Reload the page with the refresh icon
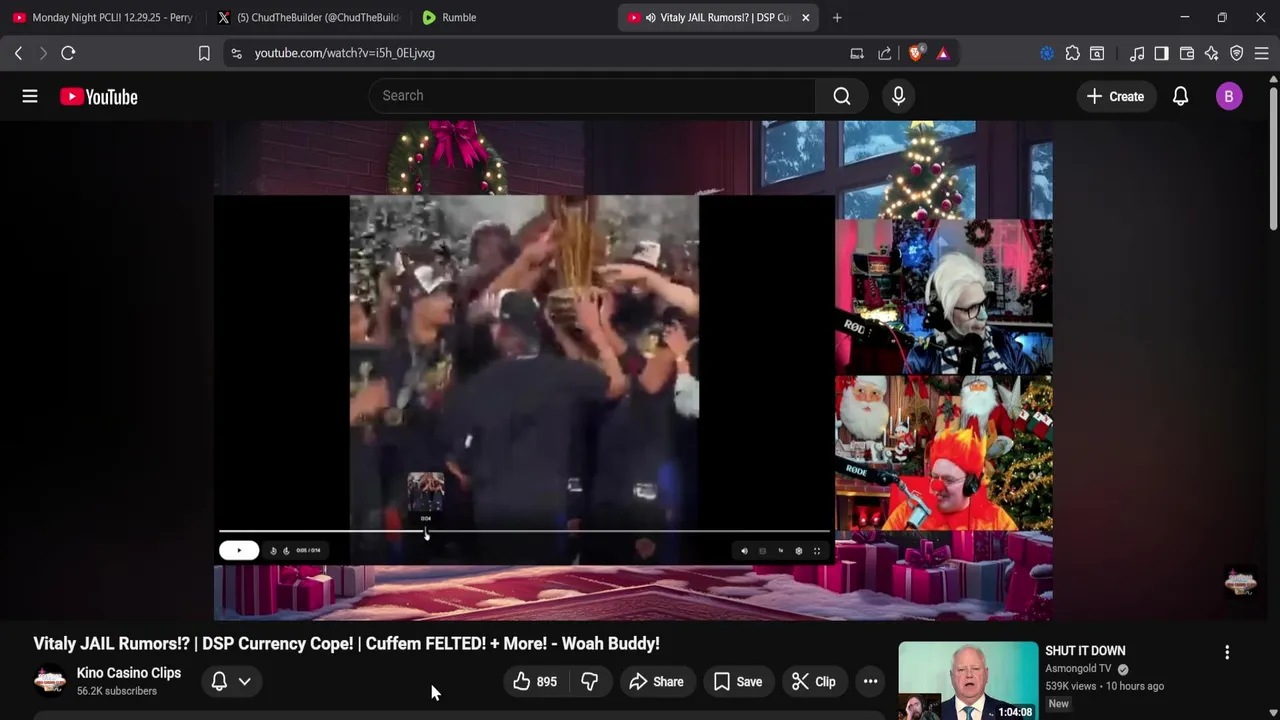1280x720 pixels. tap(68, 53)
